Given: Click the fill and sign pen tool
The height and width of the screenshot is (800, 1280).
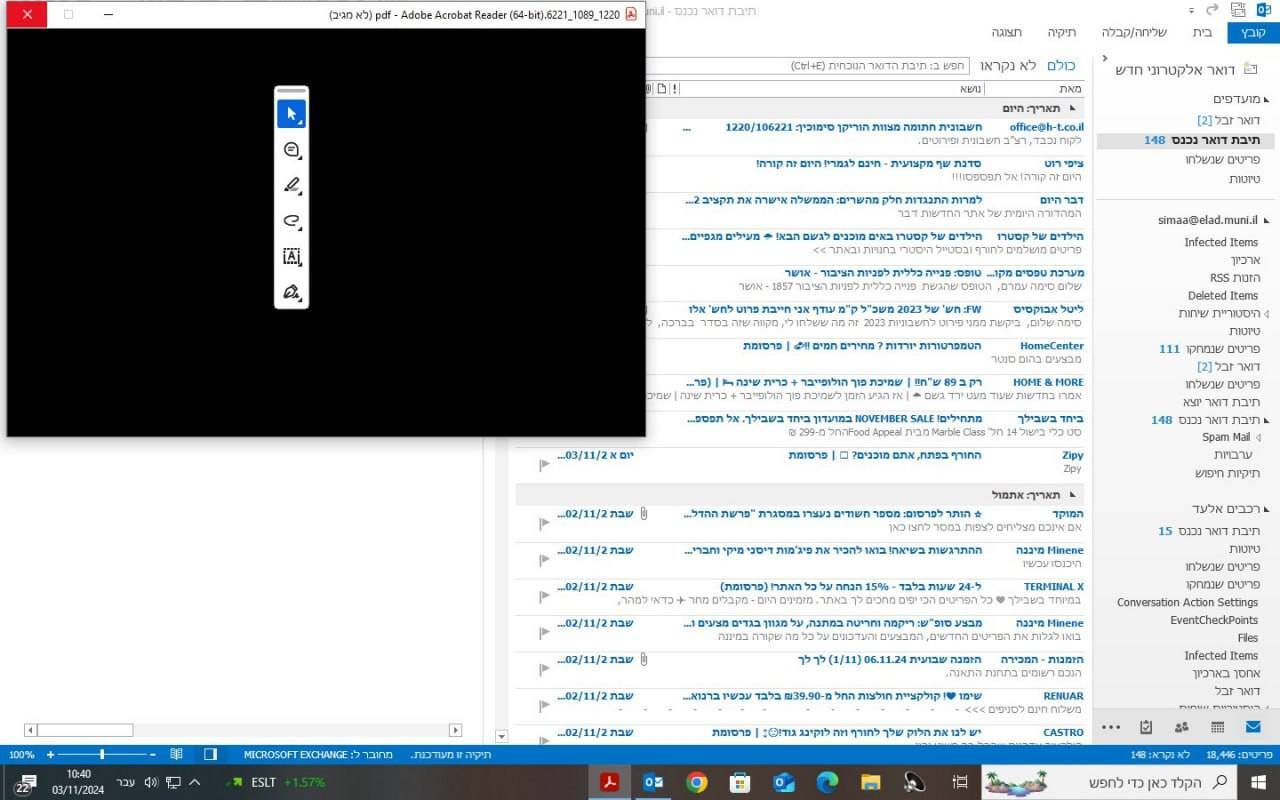Looking at the screenshot, I should (x=291, y=292).
